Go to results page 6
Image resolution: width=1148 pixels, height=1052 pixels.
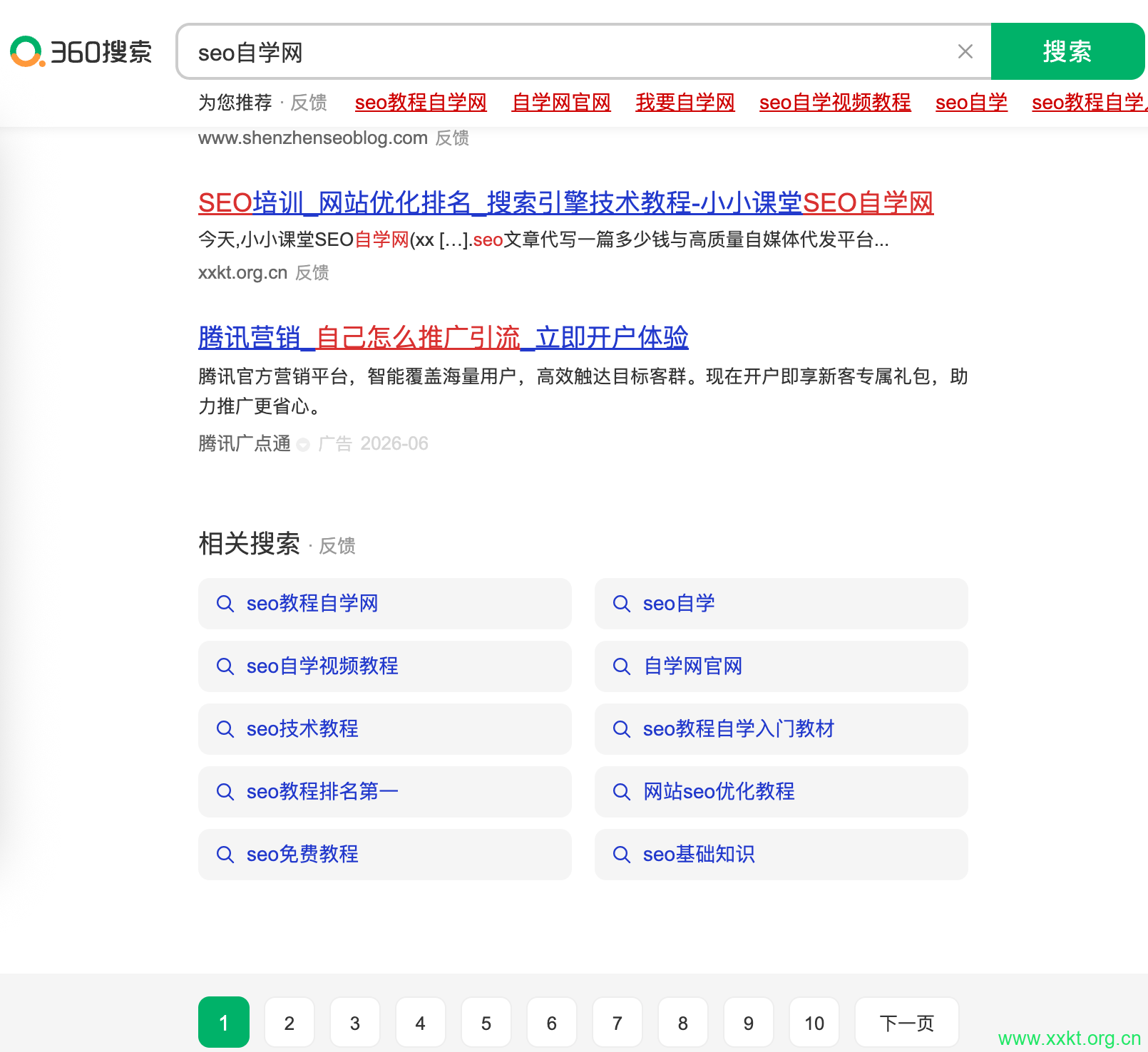pos(552,1022)
